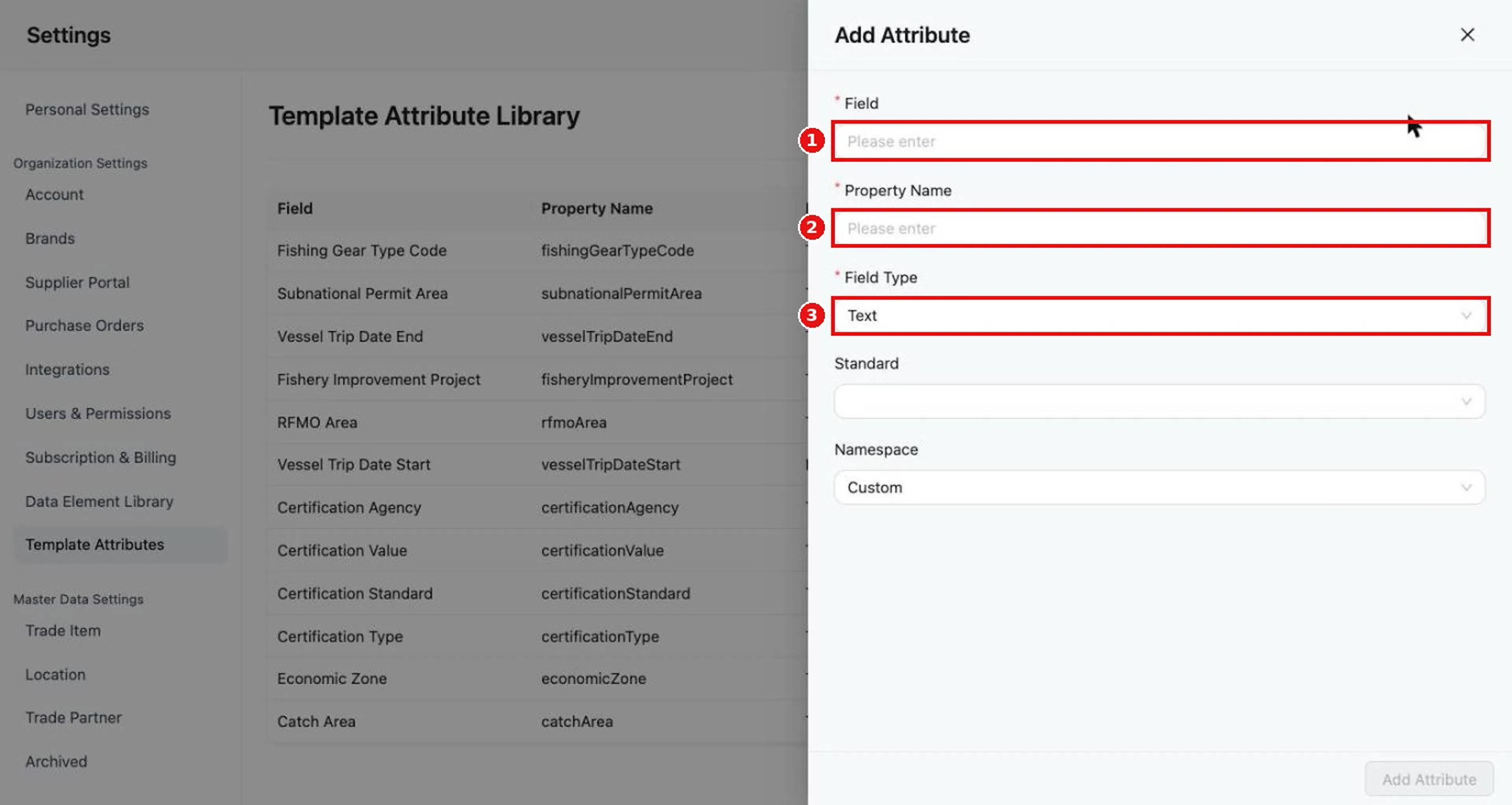Viewport: 1512px width, 805px height.
Task: Open the Namespace dropdown showing Custom
Action: coord(1160,487)
